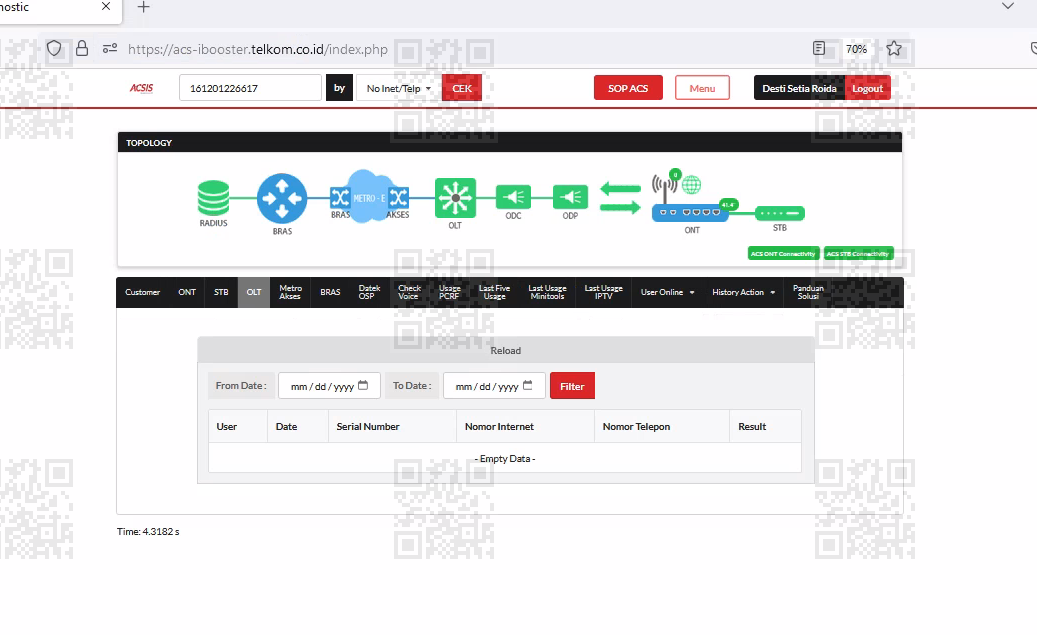Screen dimensions: 1037x635
Task: Click the by button next to search
Action: 339,88
